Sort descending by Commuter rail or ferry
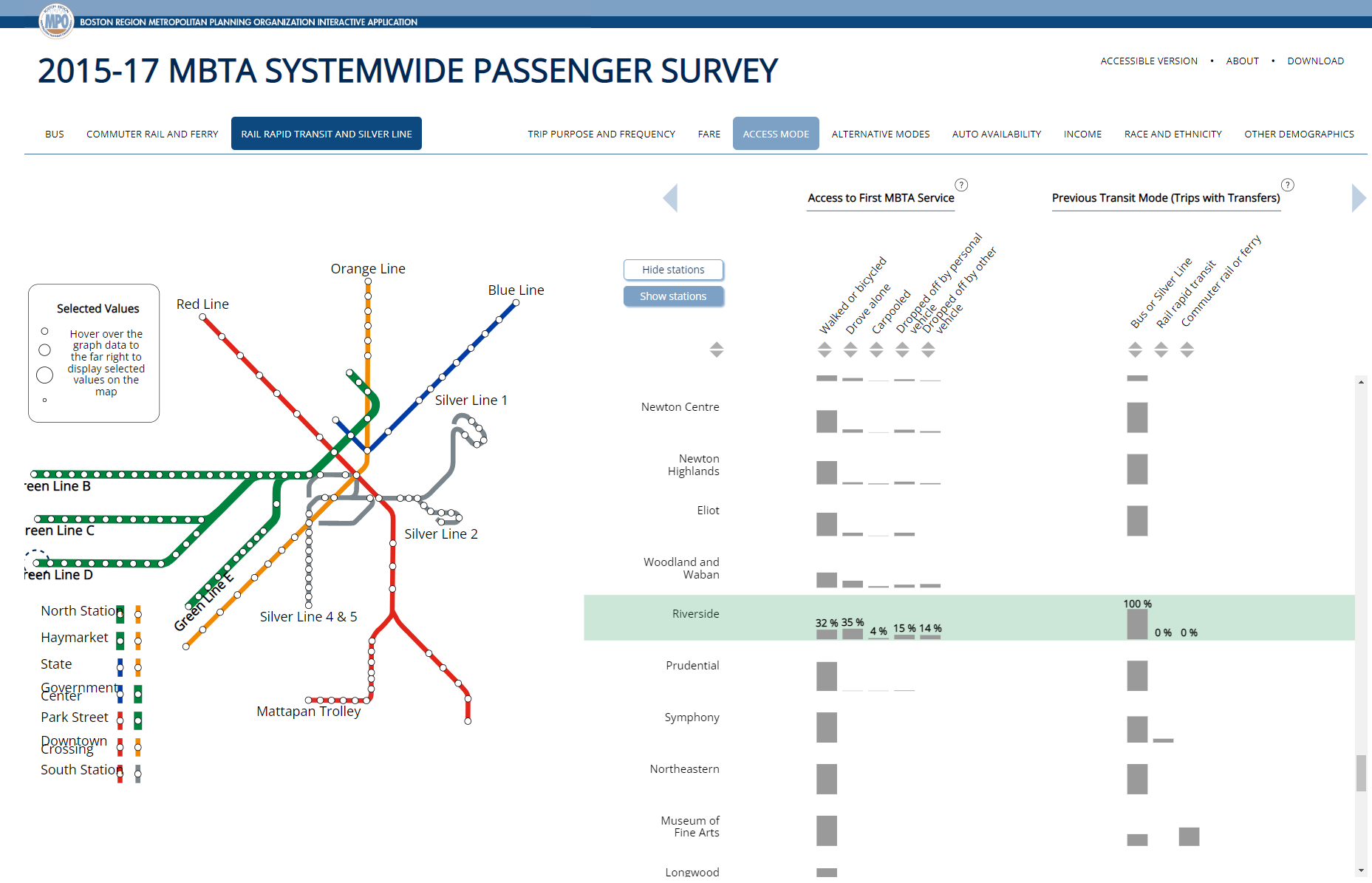 (1187, 355)
